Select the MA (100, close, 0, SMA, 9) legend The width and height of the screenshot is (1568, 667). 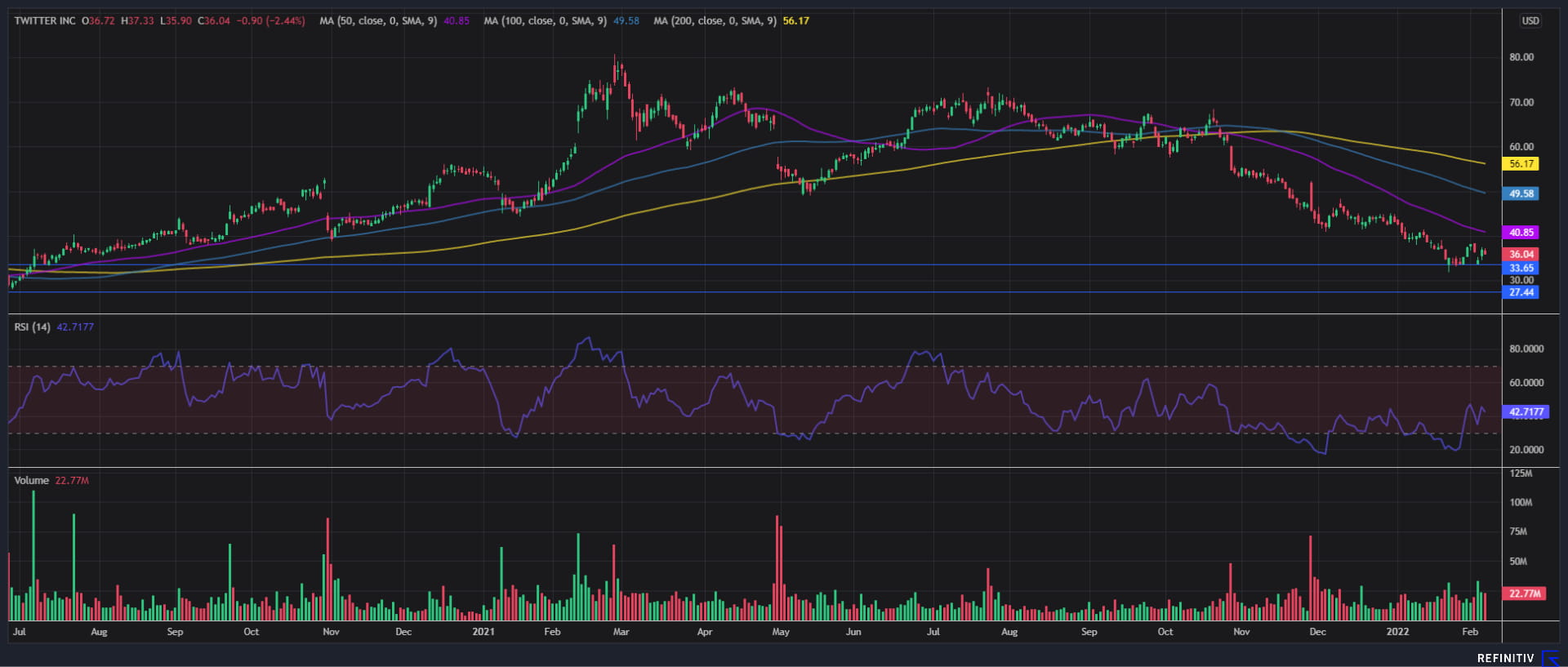coord(546,20)
